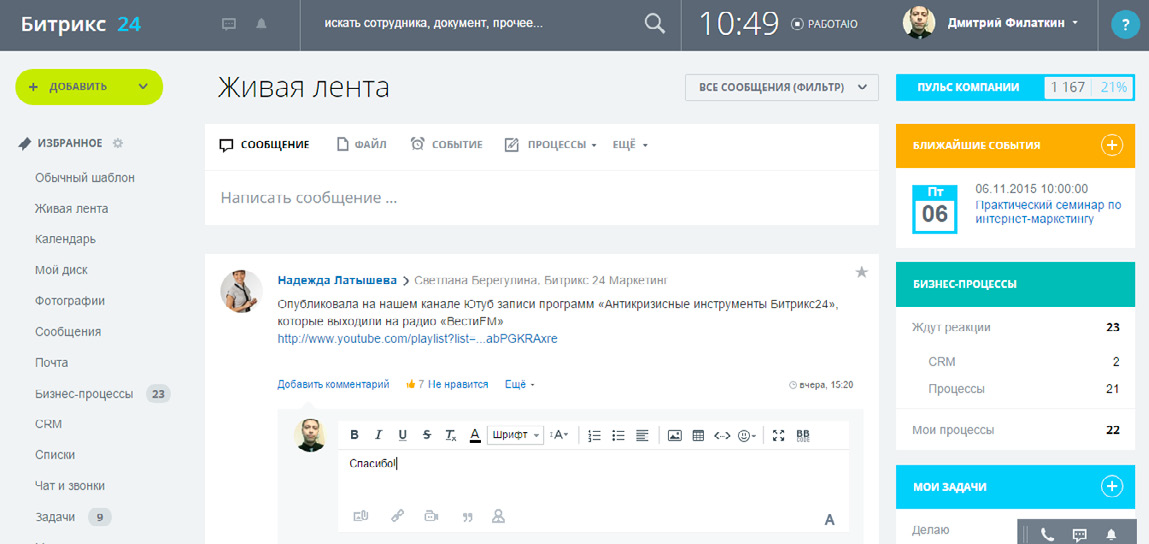Mention a person in comment

click(499, 516)
